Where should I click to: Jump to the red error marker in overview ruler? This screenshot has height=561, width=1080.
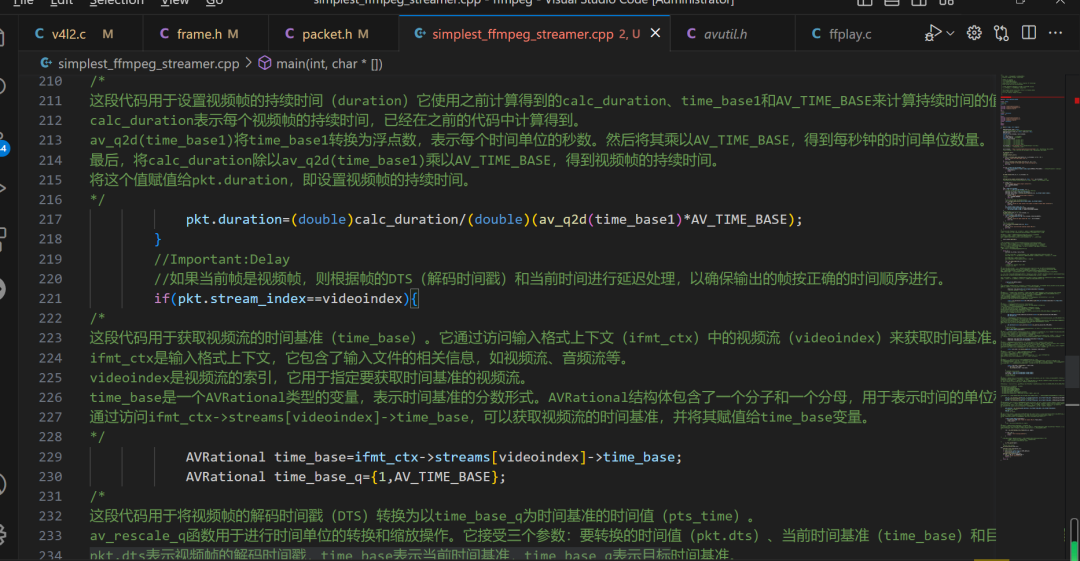pyautogui.click(x=1077, y=101)
